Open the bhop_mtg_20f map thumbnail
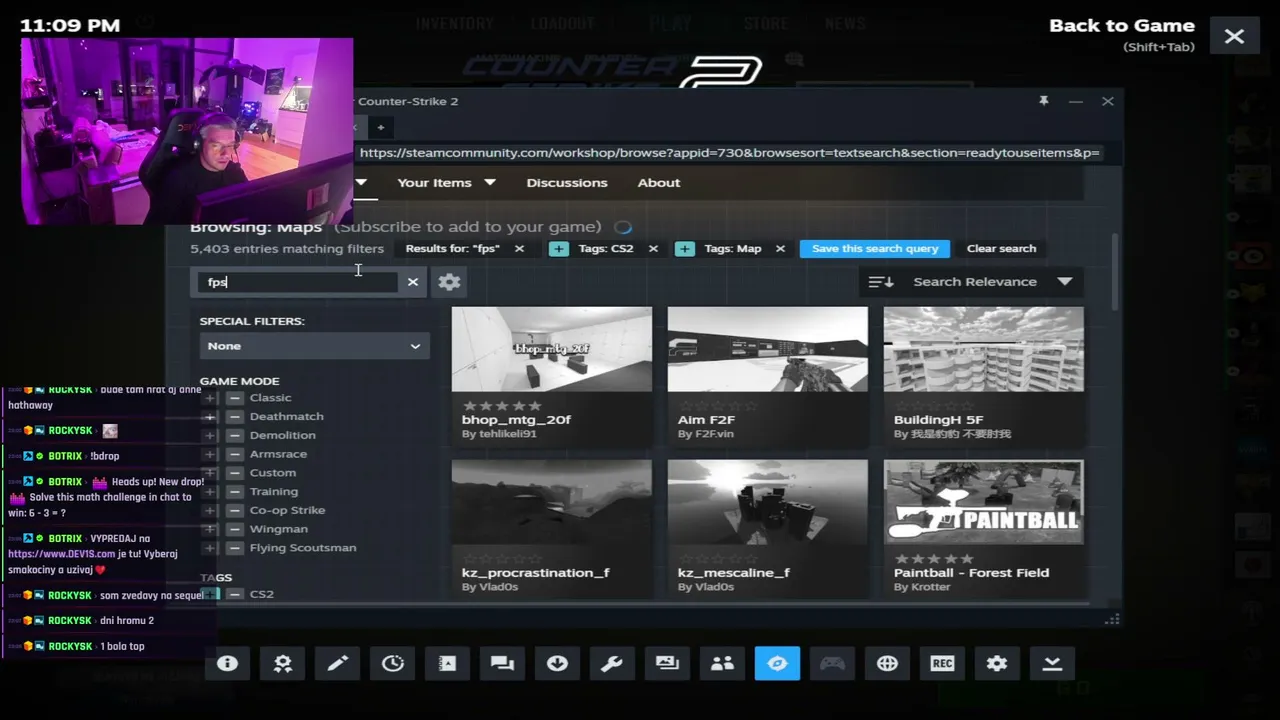Image resolution: width=1280 pixels, height=720 pixels. coord(552,349)
